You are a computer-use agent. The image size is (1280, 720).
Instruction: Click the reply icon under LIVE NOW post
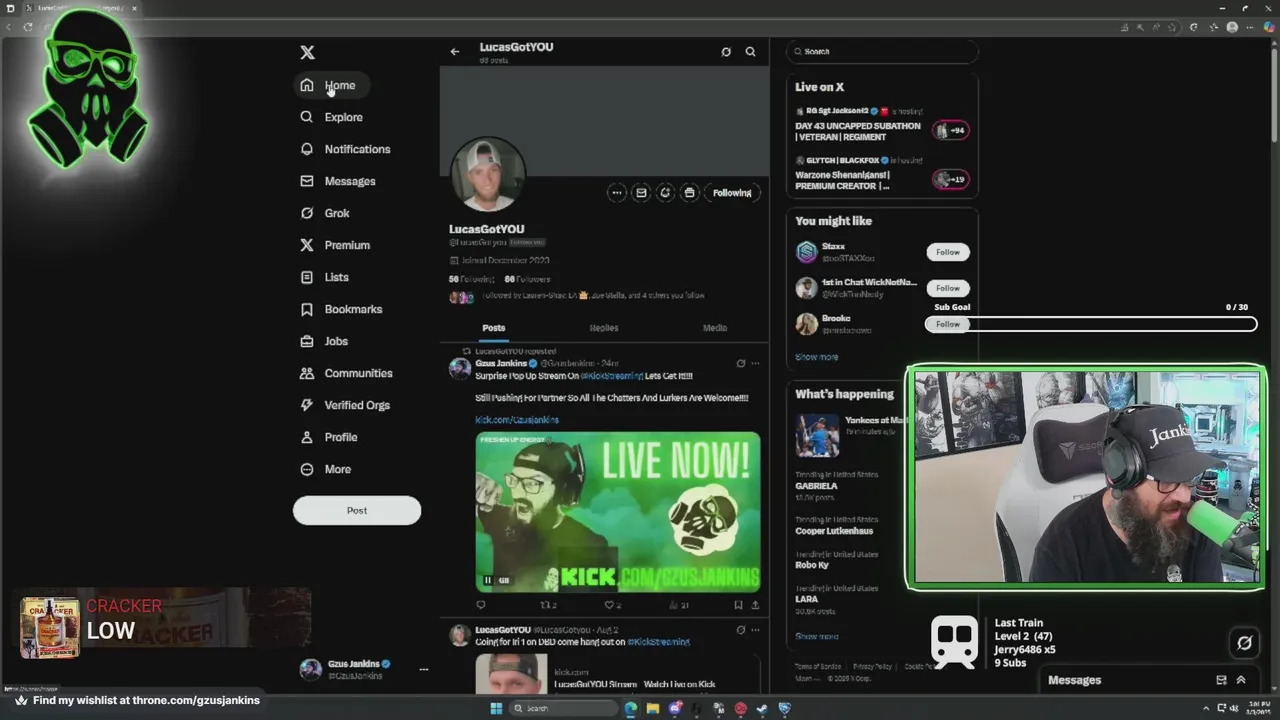click(481, 605)
